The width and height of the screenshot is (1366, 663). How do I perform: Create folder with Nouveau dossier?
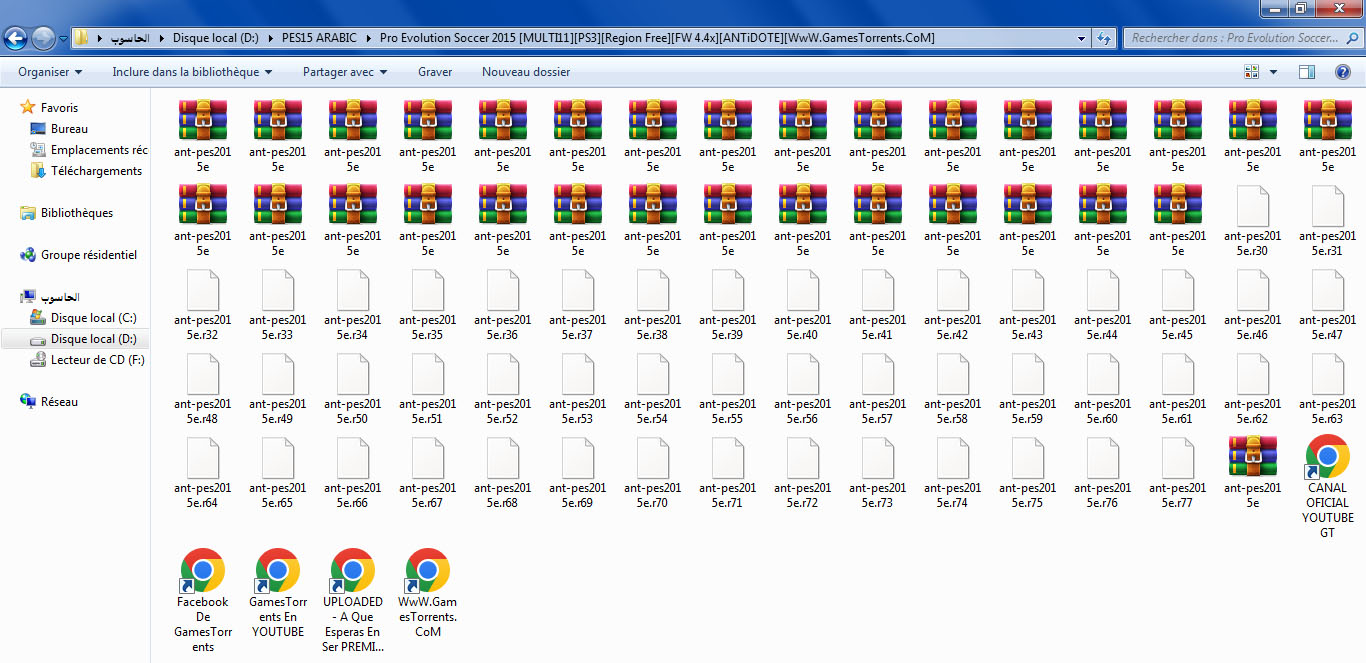tap(526, 72)
